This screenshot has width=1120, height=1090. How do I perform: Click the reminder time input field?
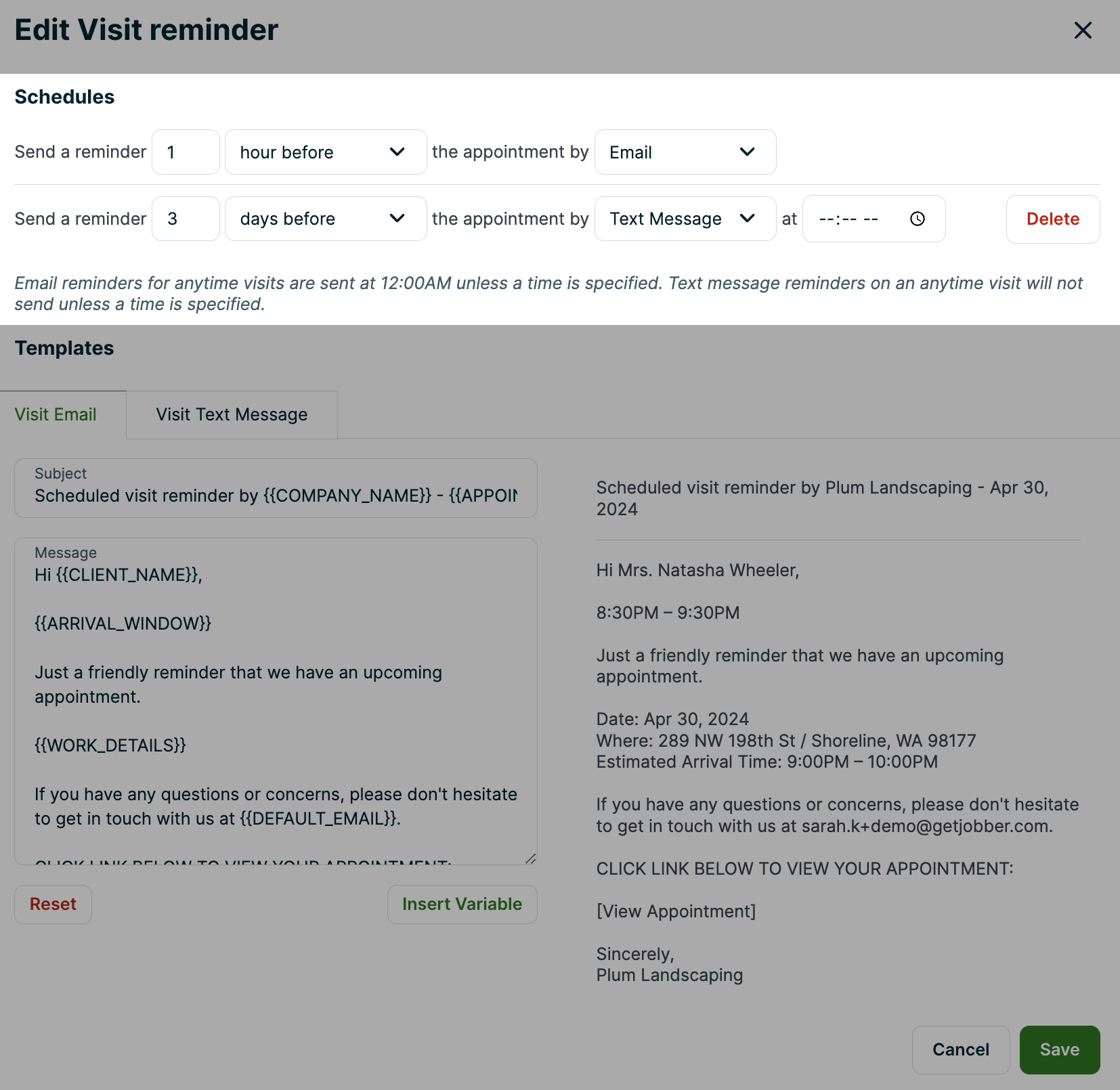coord(853,219)
